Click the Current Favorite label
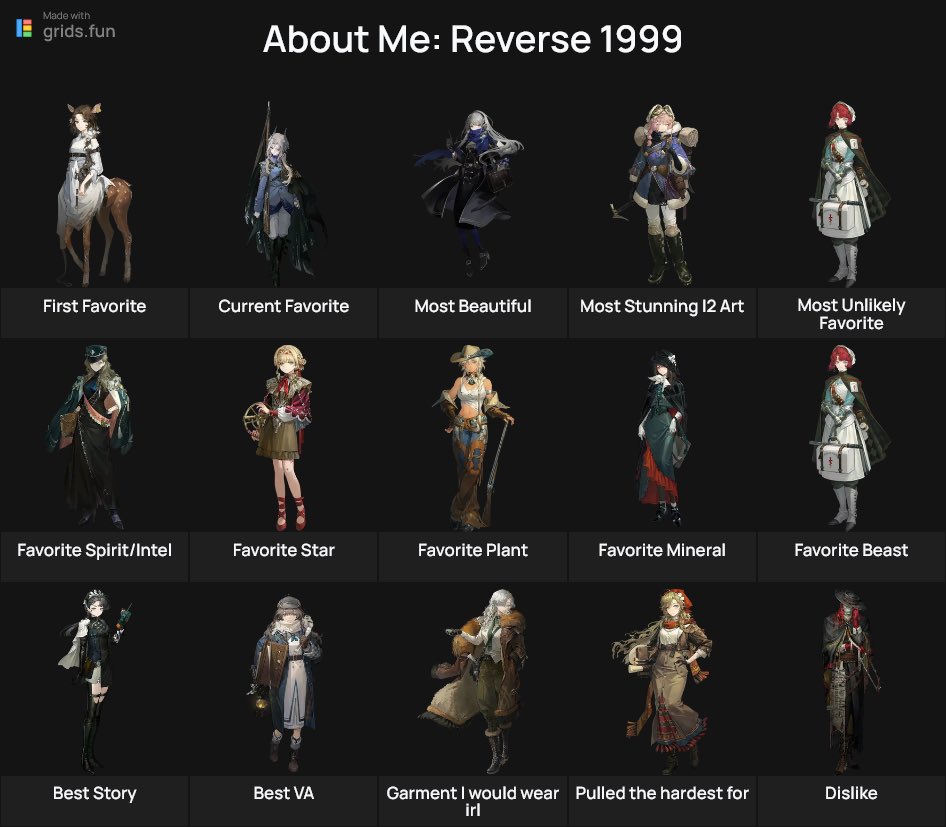This screenshot has width=946, height=827. 284,306
